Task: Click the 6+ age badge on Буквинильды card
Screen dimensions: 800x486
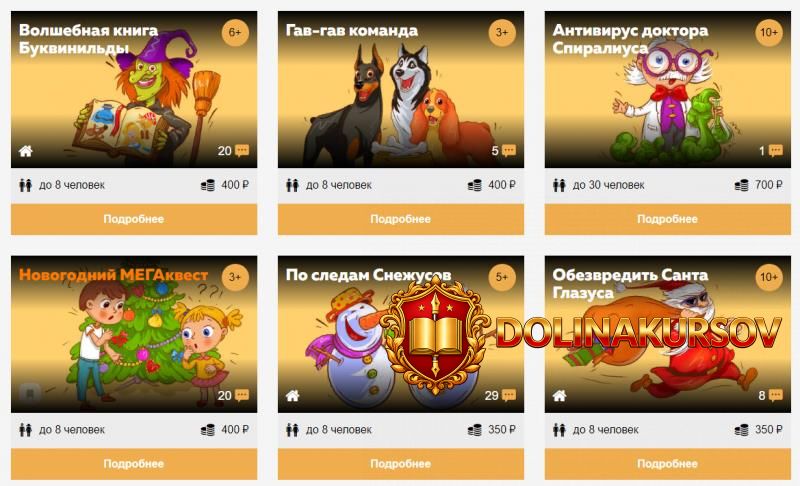Action: [x=235, y=33]
